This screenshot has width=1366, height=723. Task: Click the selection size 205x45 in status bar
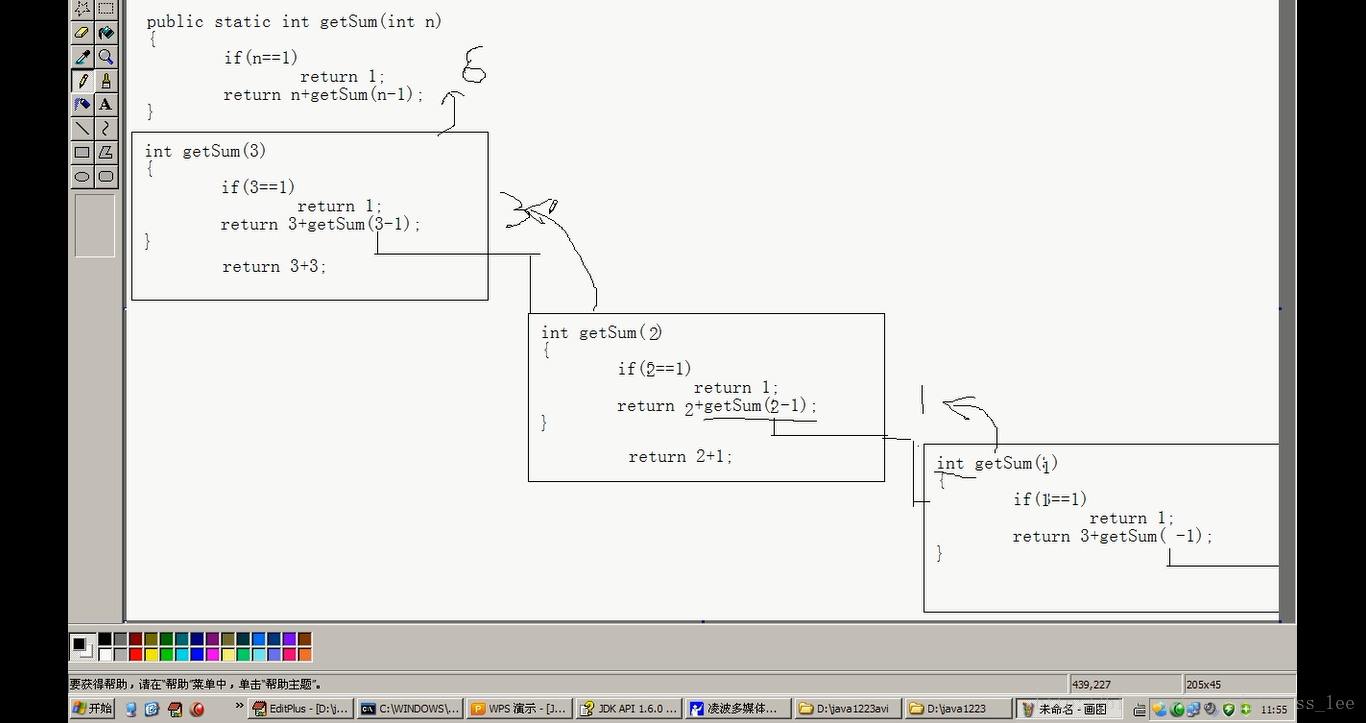(x=1204, y=685)
